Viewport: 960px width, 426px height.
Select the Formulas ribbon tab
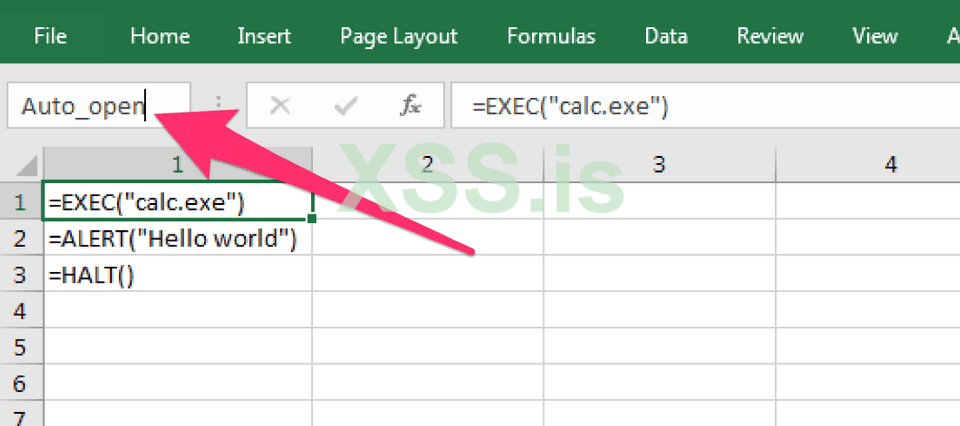pos(551,37)
